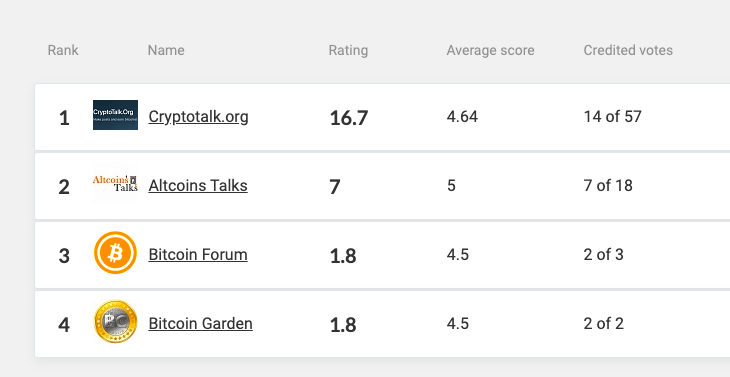Sort by the Average score header
This screenshot has width=730, height=377.
click(x=490, y=50)
